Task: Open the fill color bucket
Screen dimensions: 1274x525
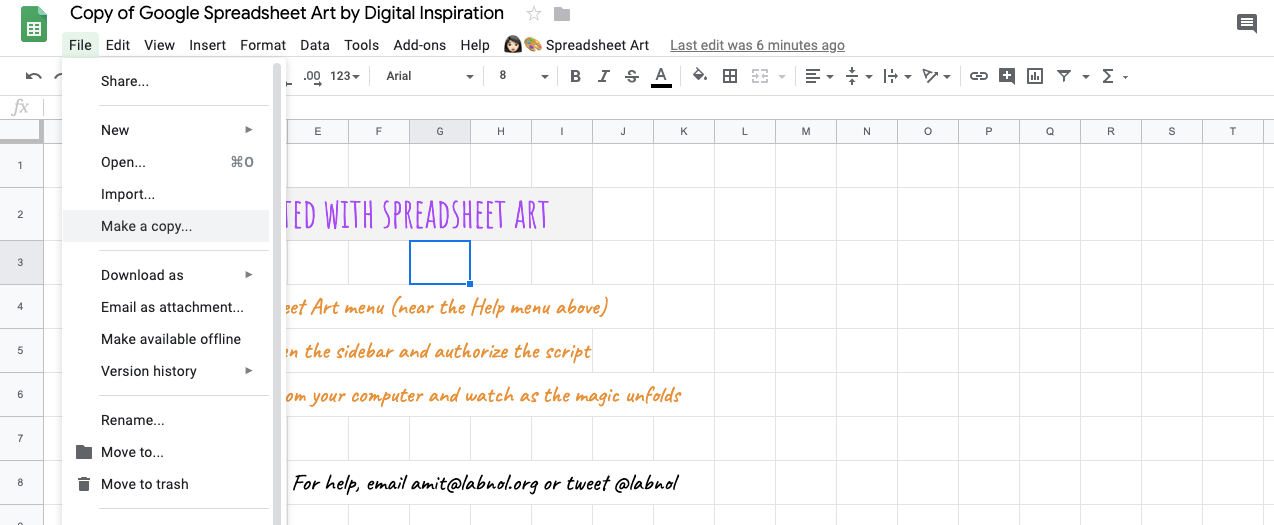Action: [x=700, y=76]
